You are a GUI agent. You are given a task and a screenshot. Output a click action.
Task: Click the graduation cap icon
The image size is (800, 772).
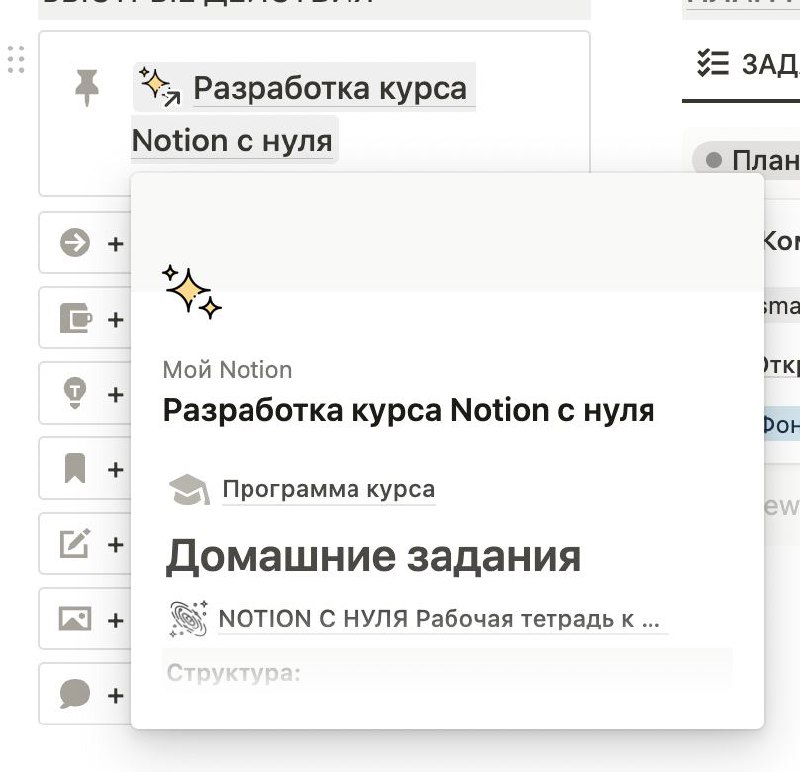(x=189, y=489)
